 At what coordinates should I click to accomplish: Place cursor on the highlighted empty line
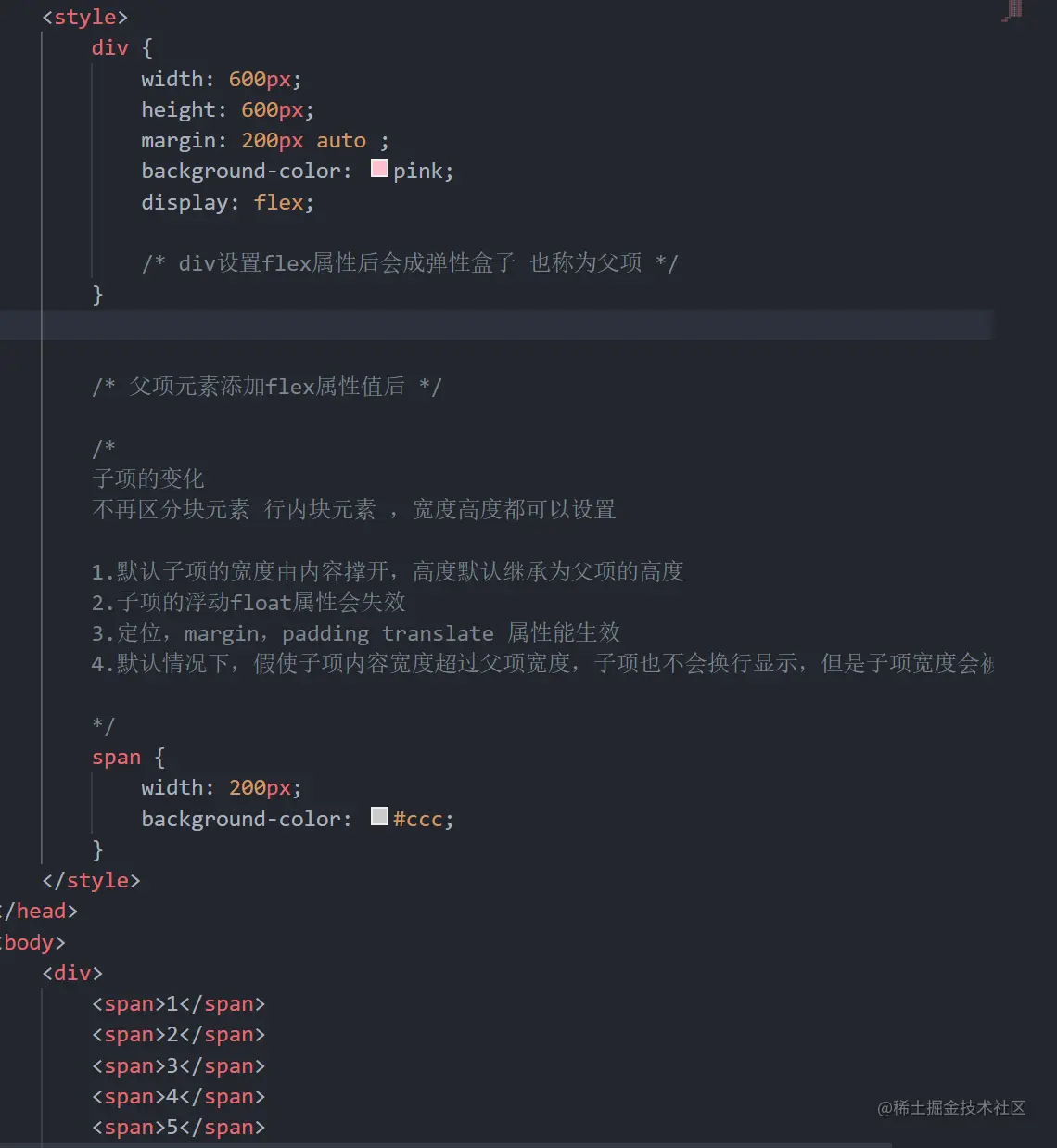[464, 325]
